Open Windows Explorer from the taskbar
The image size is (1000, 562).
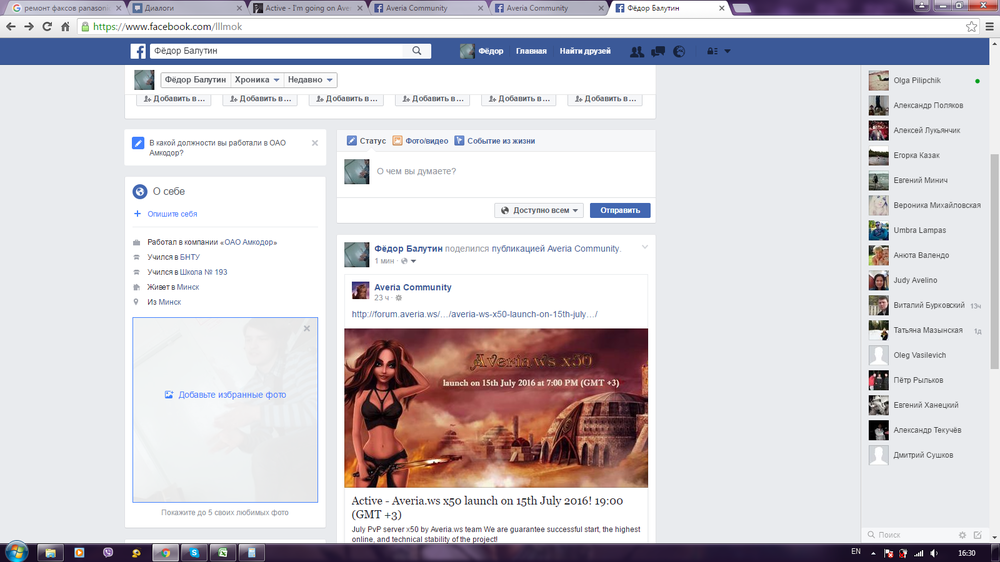50,552
